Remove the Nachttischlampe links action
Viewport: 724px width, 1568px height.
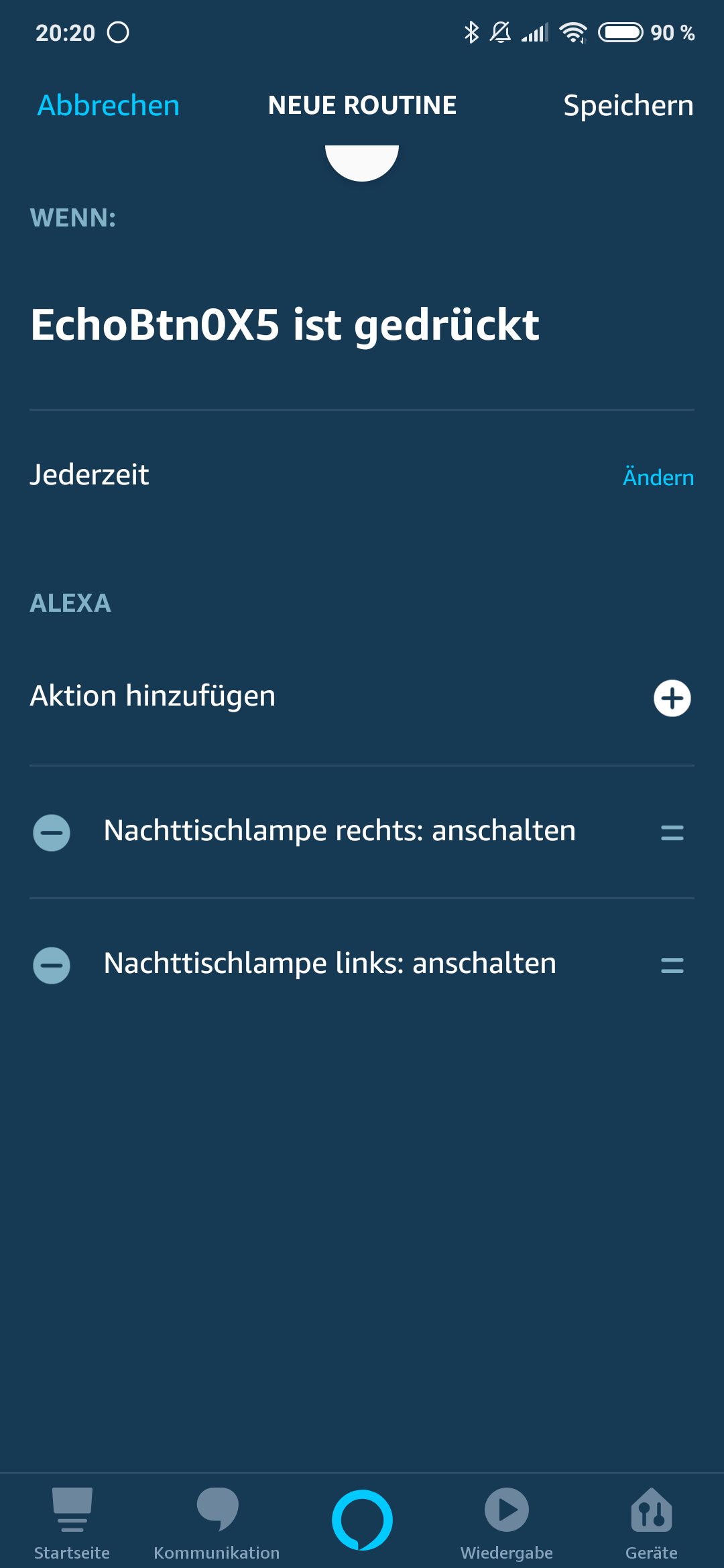[52, 966]
